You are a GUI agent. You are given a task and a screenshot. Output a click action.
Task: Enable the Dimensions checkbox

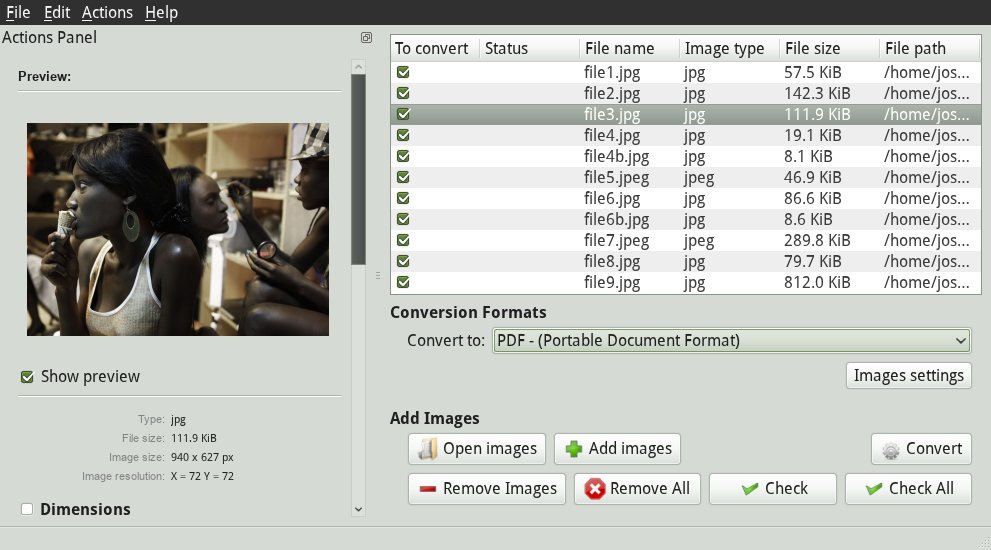(x=27, y=509)
